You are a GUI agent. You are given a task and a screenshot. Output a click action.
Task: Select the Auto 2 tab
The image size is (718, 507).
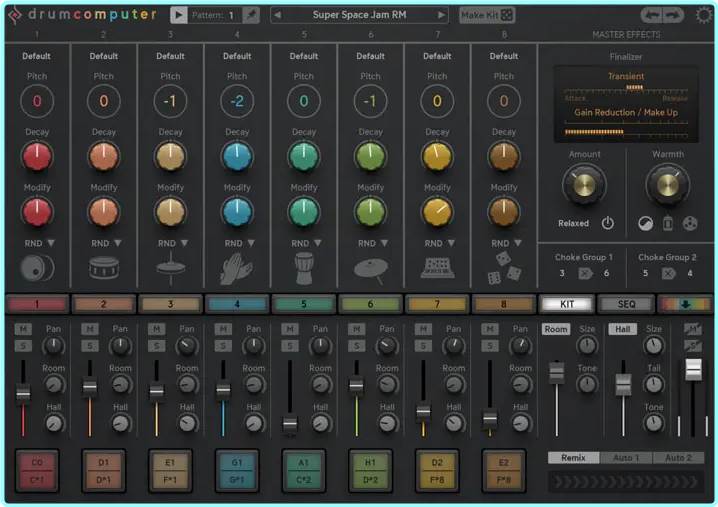click(678, 458)
